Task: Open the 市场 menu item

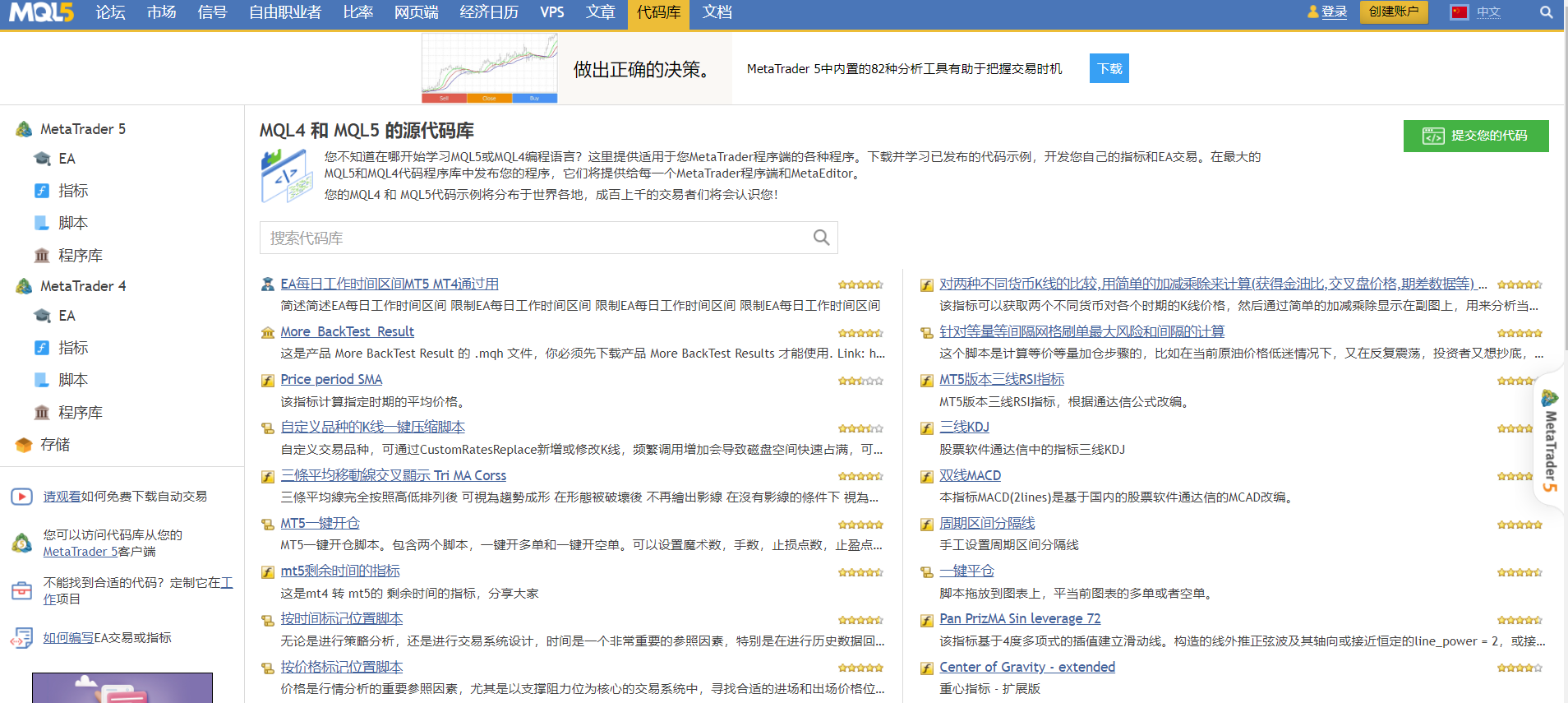Action: click(x=162, y=12)
